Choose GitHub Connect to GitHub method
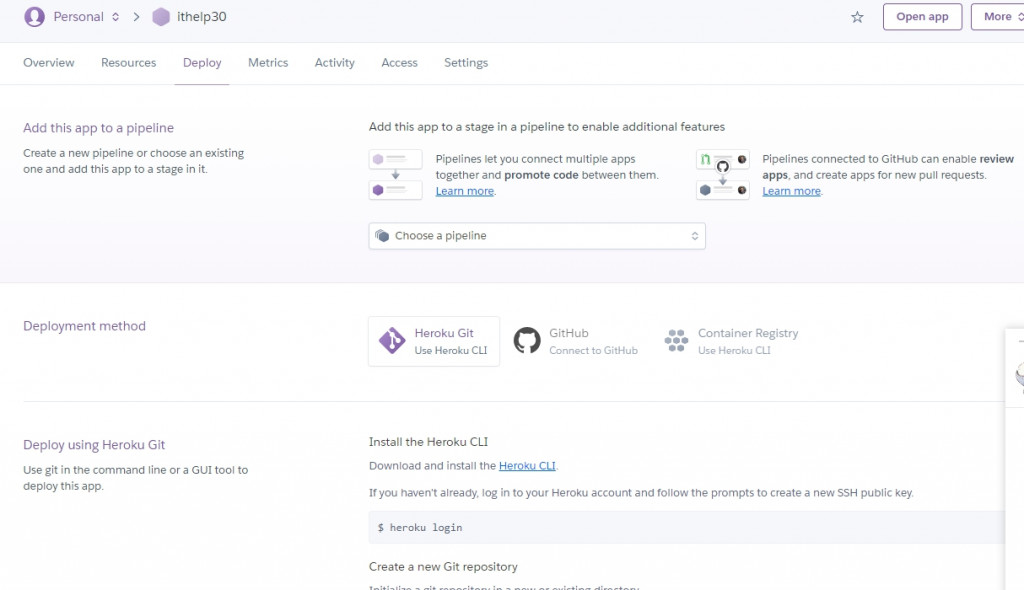The width and height of the screenshot is (1024, 590). (575, 341)
